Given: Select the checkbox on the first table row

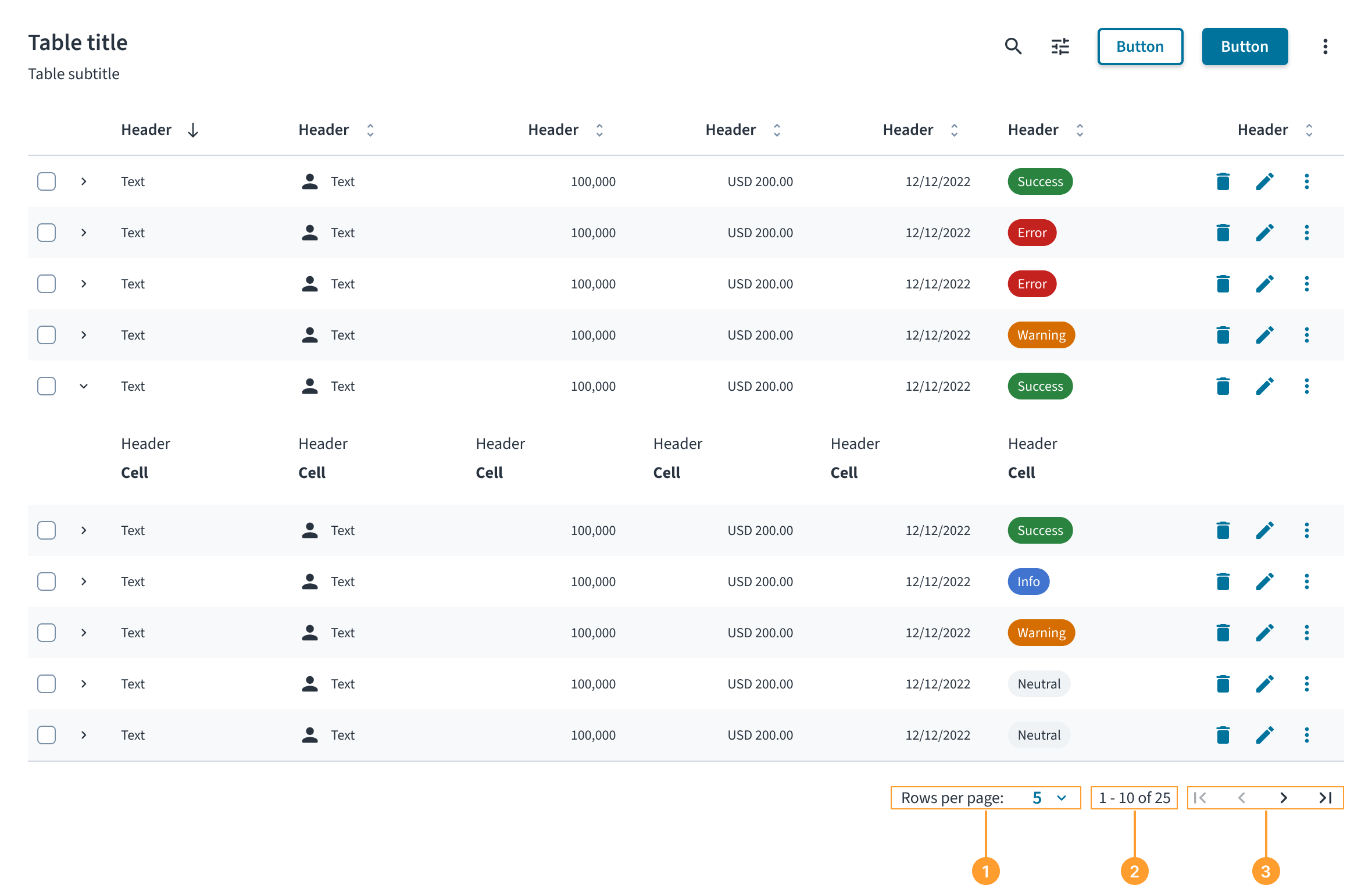Looking at the screenshot, I should click(46, 181).
